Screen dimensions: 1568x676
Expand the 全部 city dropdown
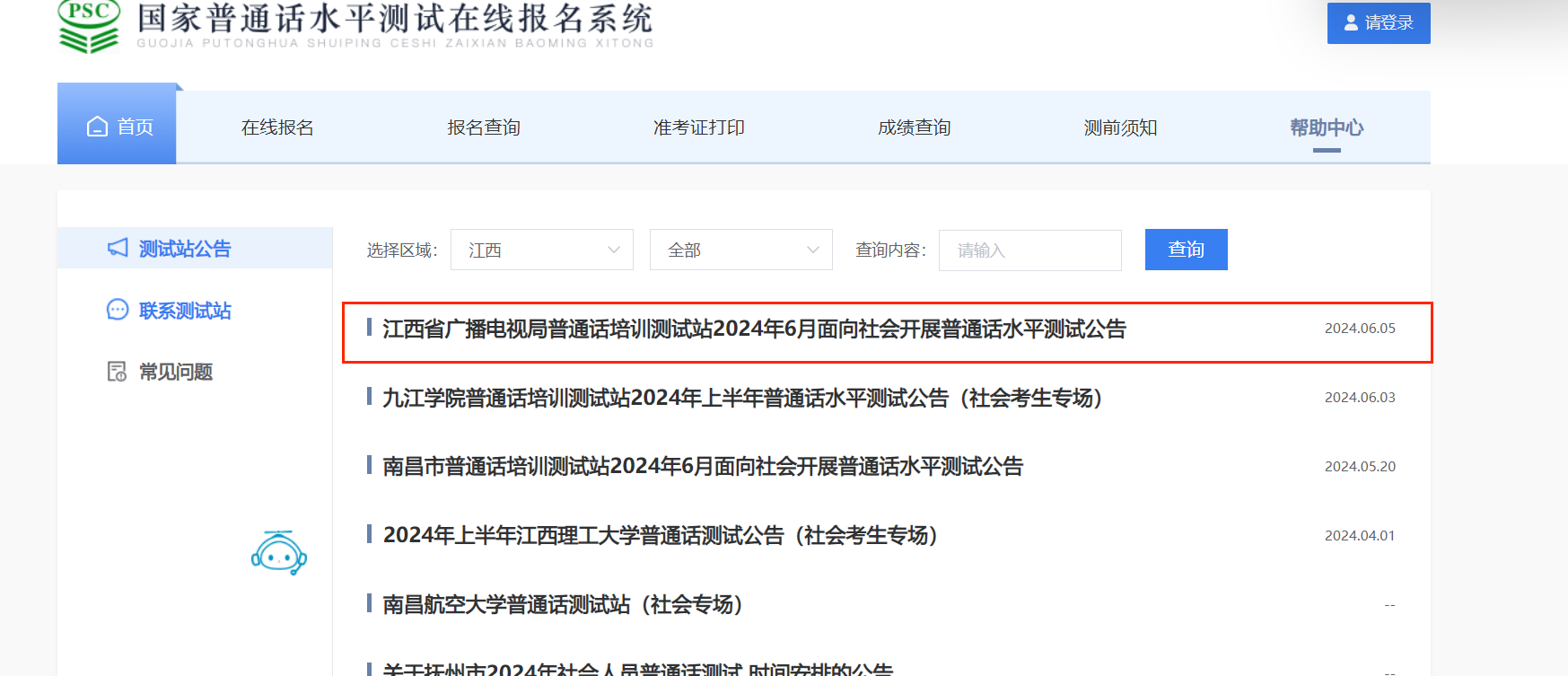click(x=741, y=250)
